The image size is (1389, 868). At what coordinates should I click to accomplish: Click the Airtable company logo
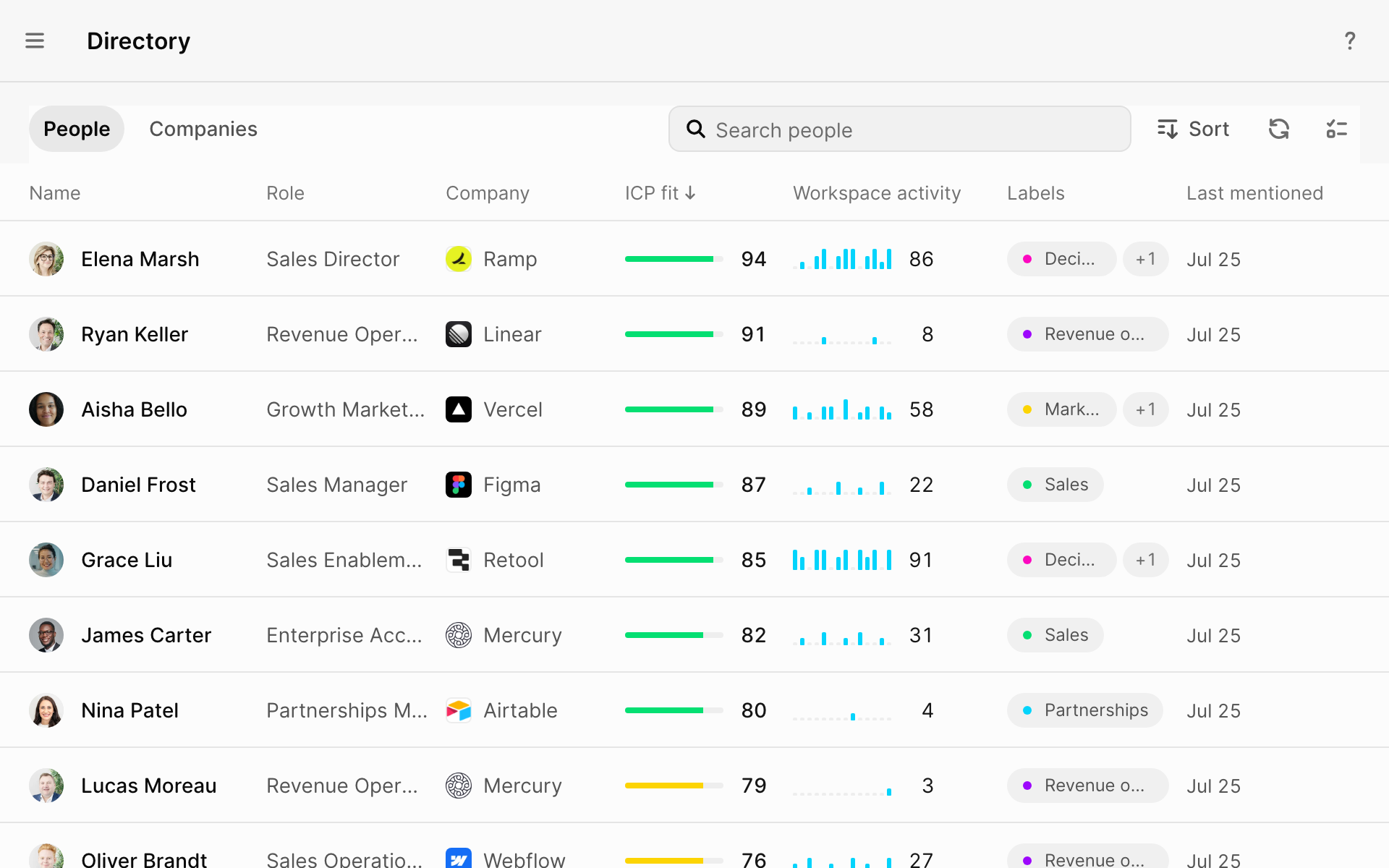(459, 710)
